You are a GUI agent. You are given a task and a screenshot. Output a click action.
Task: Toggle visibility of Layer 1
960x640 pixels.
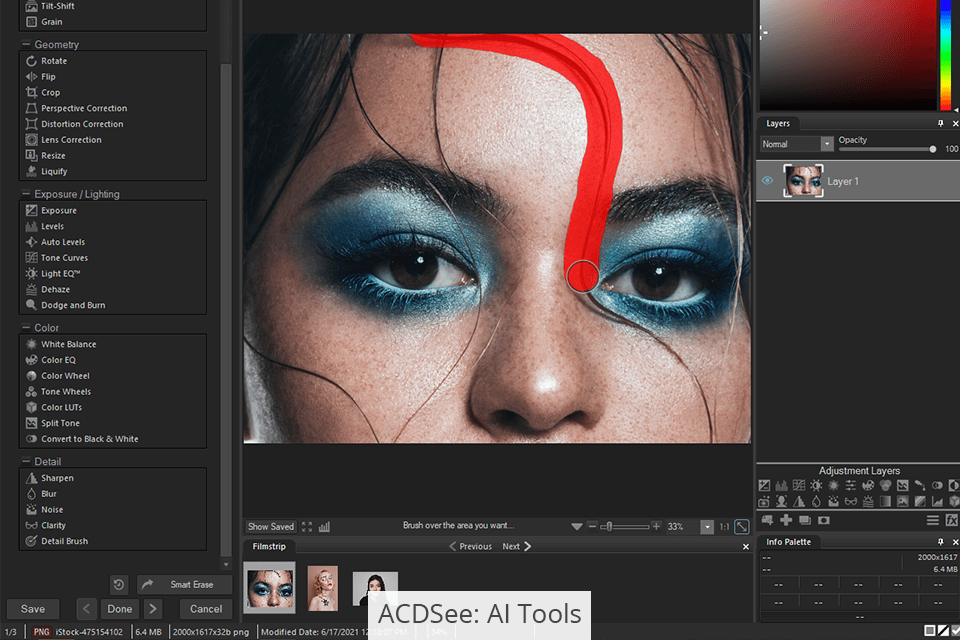tap(767, 181)
